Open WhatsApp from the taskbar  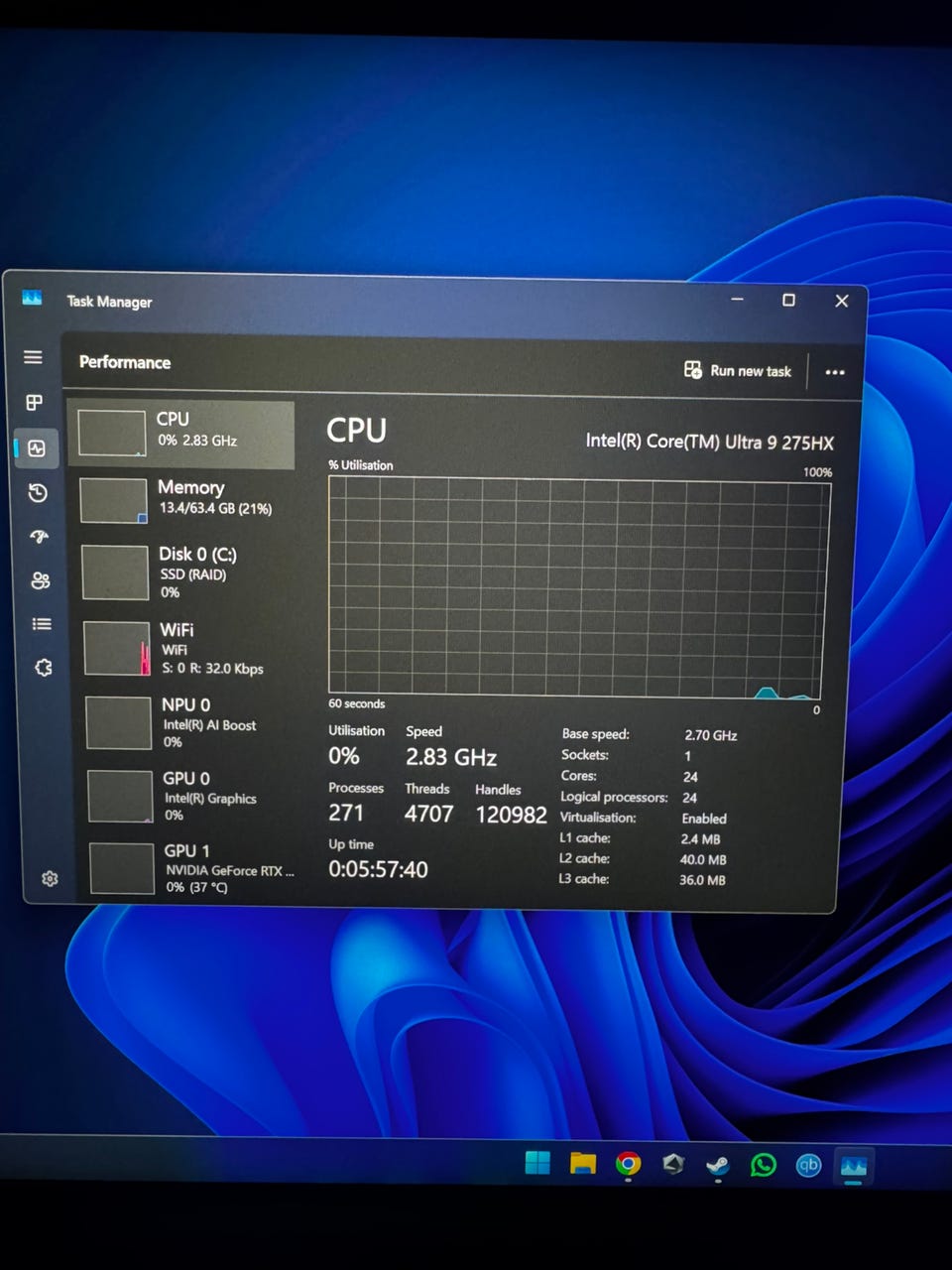click(764, 1165)
